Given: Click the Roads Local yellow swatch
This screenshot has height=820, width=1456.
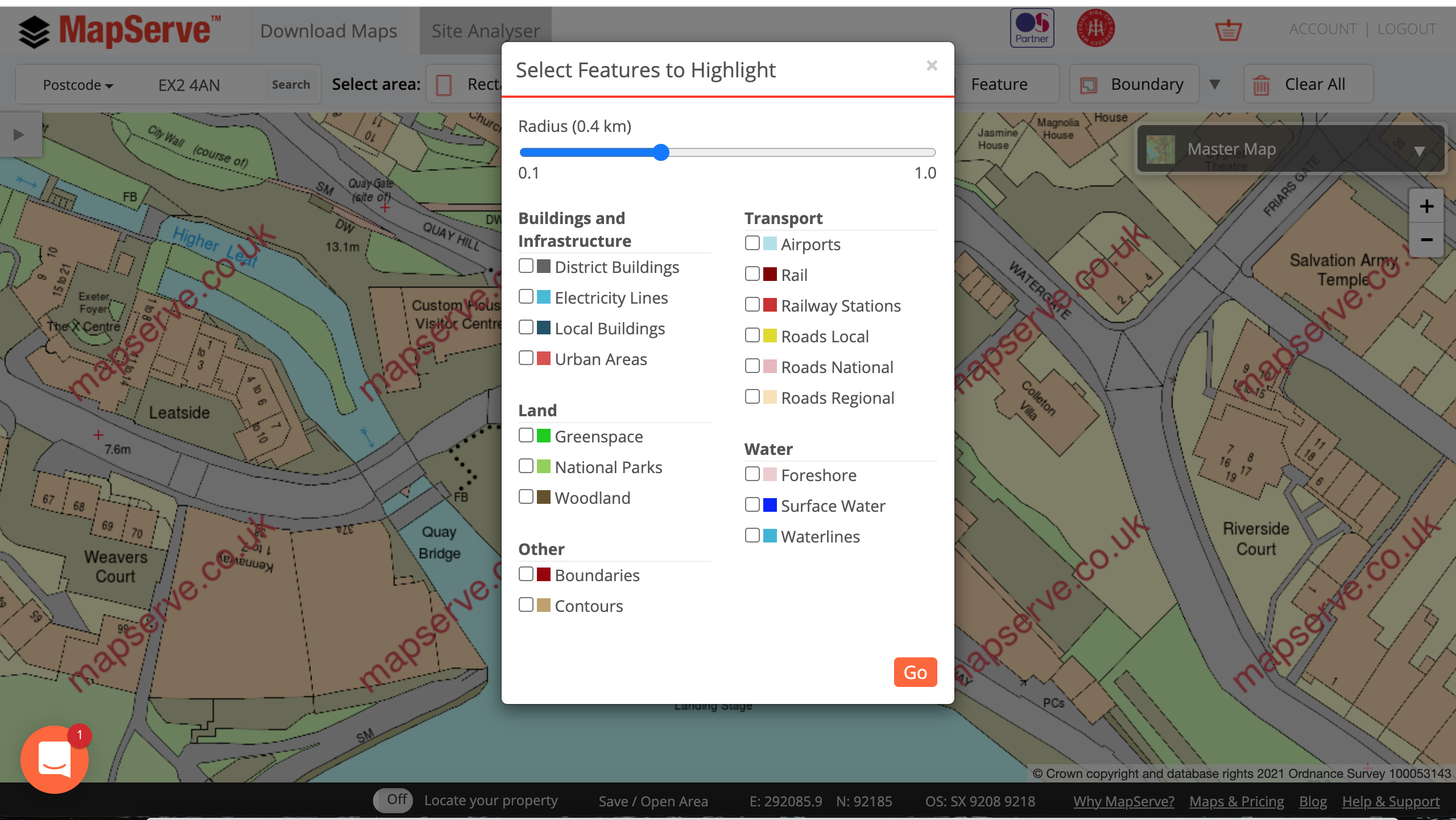Looking at the screenshot, I should tap(770, 336).
